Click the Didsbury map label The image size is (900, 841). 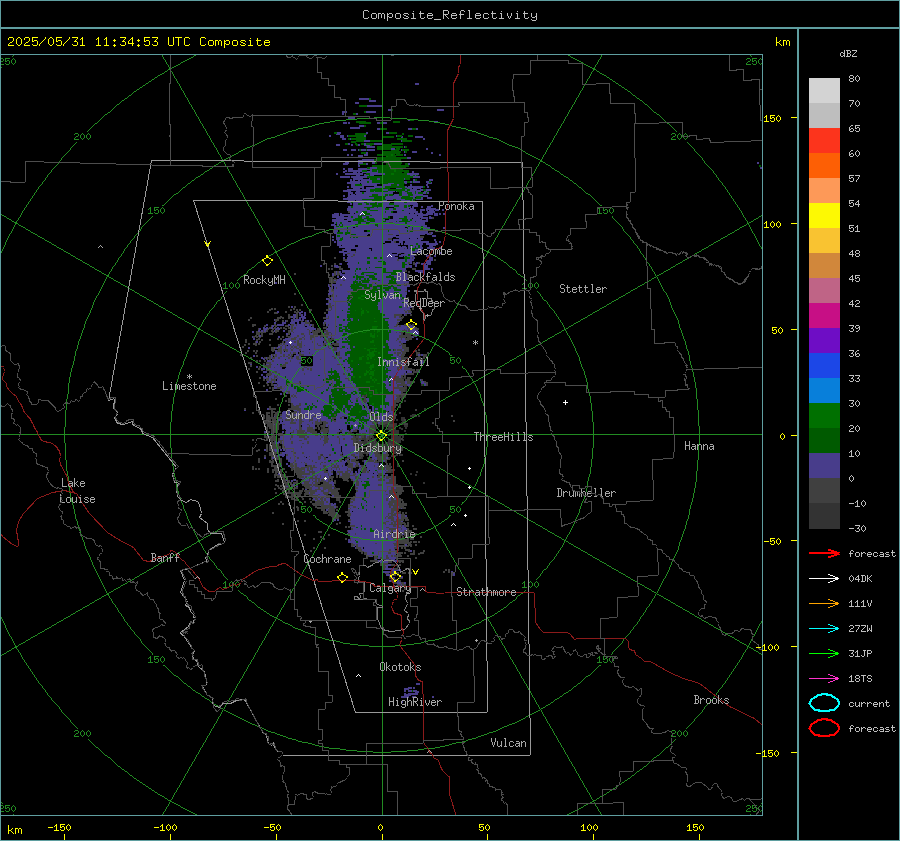click(378, 448)
